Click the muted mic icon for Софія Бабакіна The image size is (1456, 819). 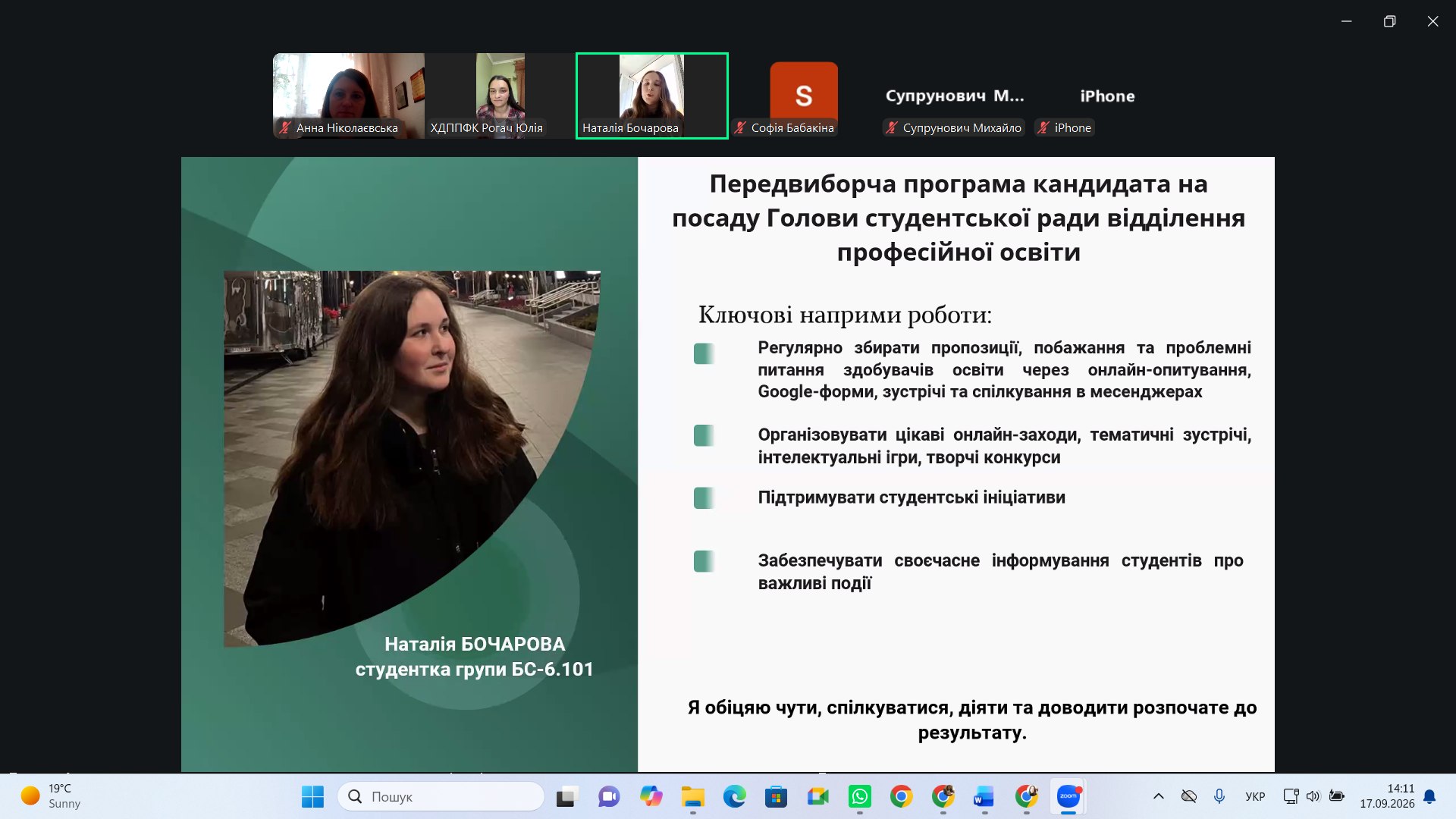[740, 128]
